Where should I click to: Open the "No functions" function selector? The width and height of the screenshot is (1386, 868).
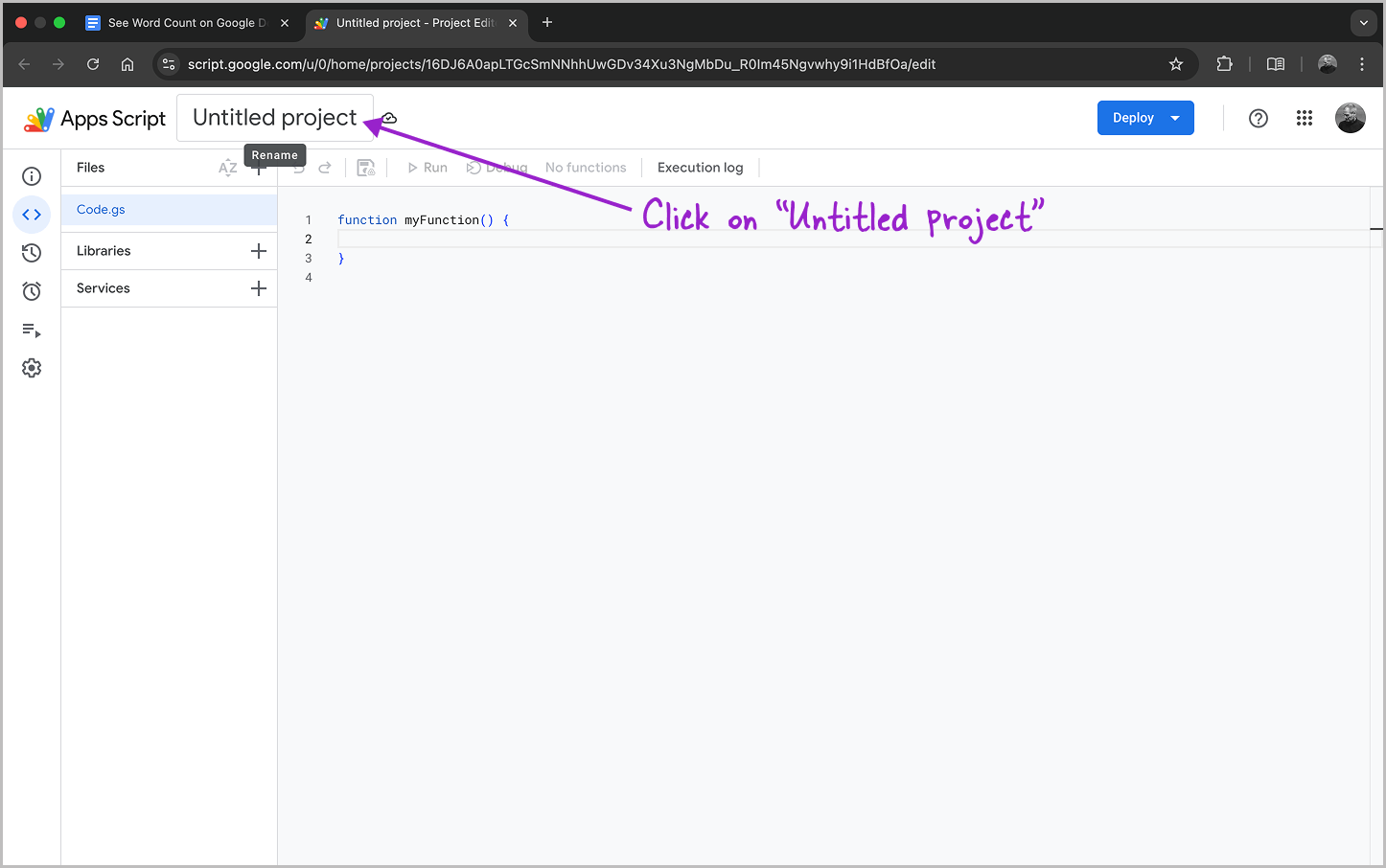point(585,167)
